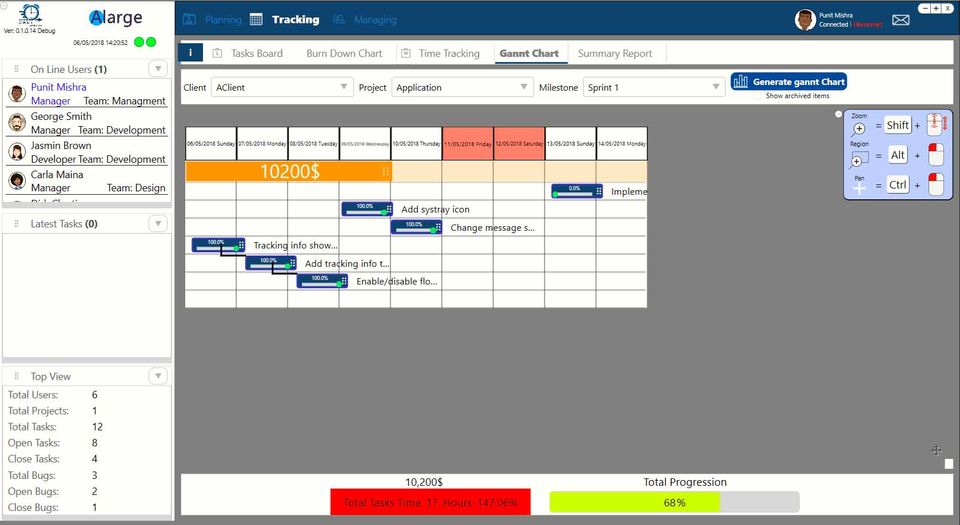This screenshot has width=960, height=525.
Task: Click the drag grip of the On Line Users panel
Action: point(17,69)
